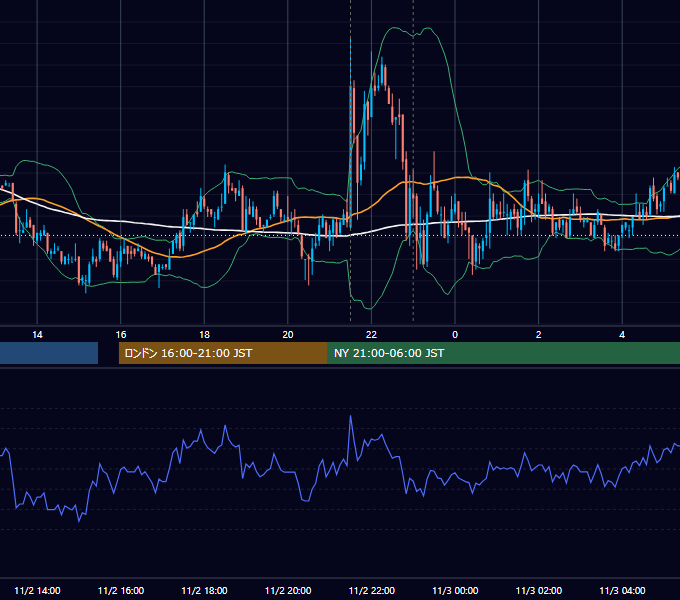The image size is (680, 600).
Task: Click the 22 hour axis label
Action: (371, 335)
